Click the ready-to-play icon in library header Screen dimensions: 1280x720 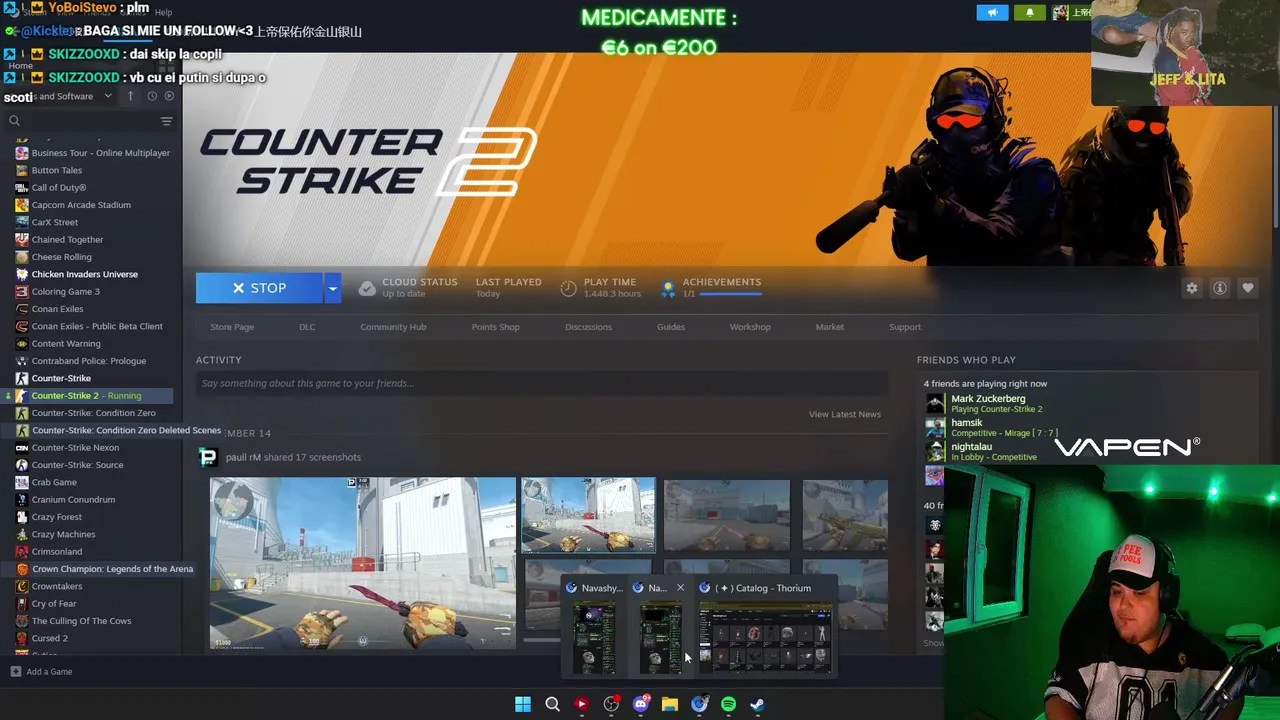point(169,96)
